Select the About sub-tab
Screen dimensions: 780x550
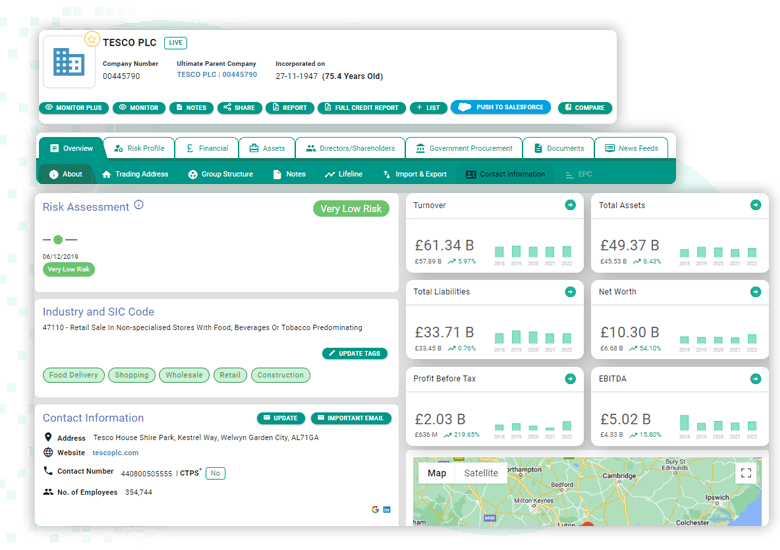tap(66, 174)
